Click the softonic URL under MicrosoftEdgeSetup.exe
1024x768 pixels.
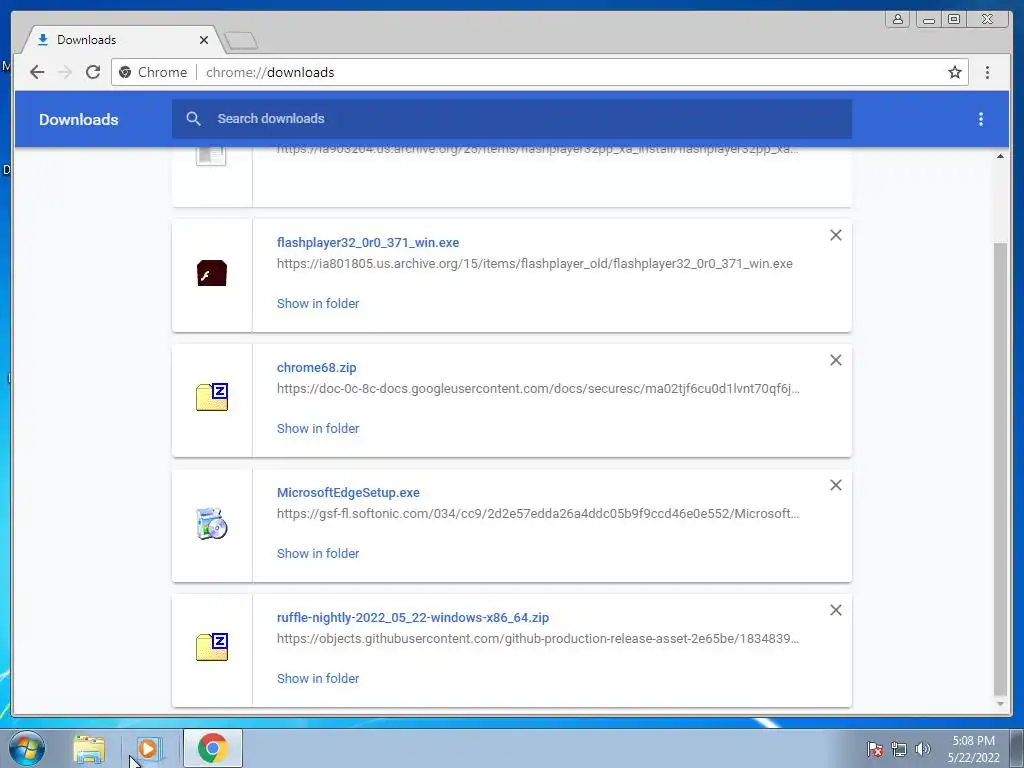point(538,513)
